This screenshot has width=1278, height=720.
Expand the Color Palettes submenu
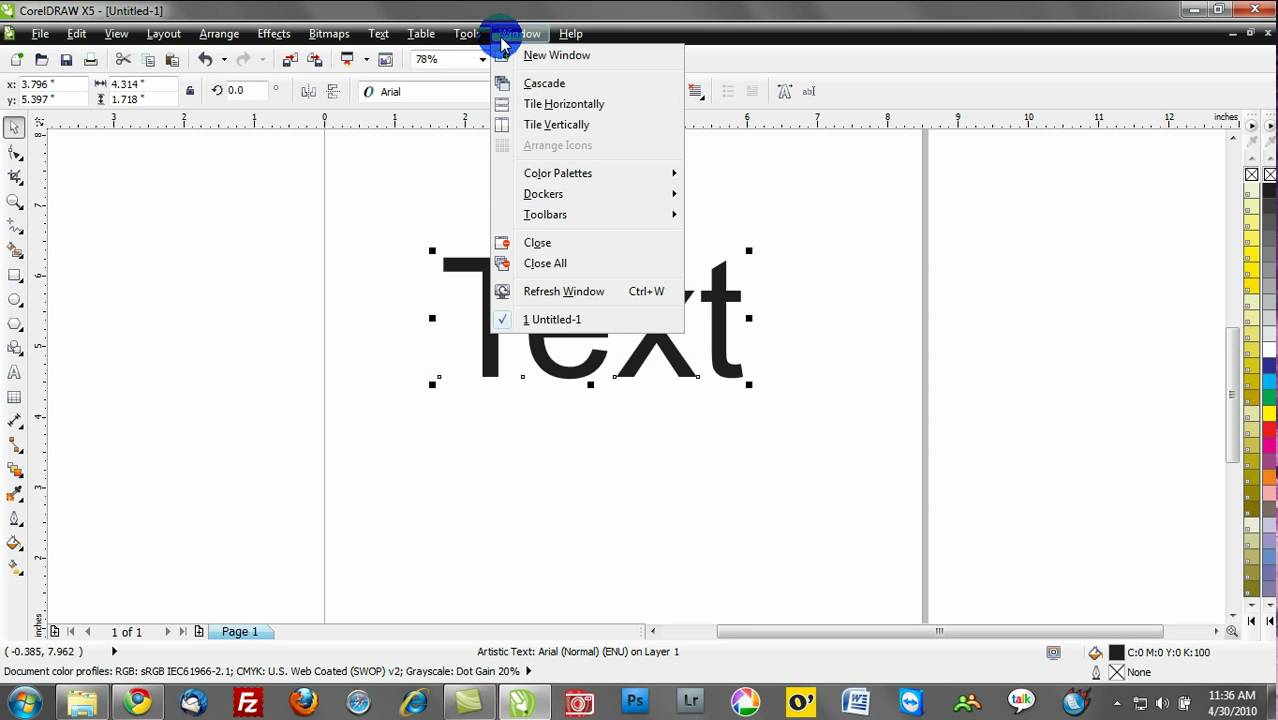587,173
